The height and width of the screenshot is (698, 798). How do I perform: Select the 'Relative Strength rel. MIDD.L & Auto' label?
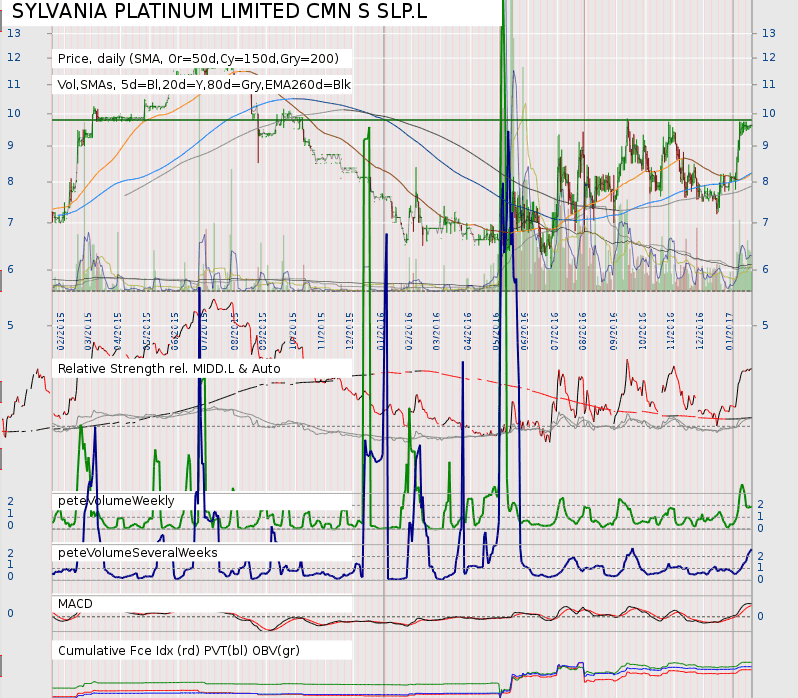pyautogui.click(x=169, y=368)
